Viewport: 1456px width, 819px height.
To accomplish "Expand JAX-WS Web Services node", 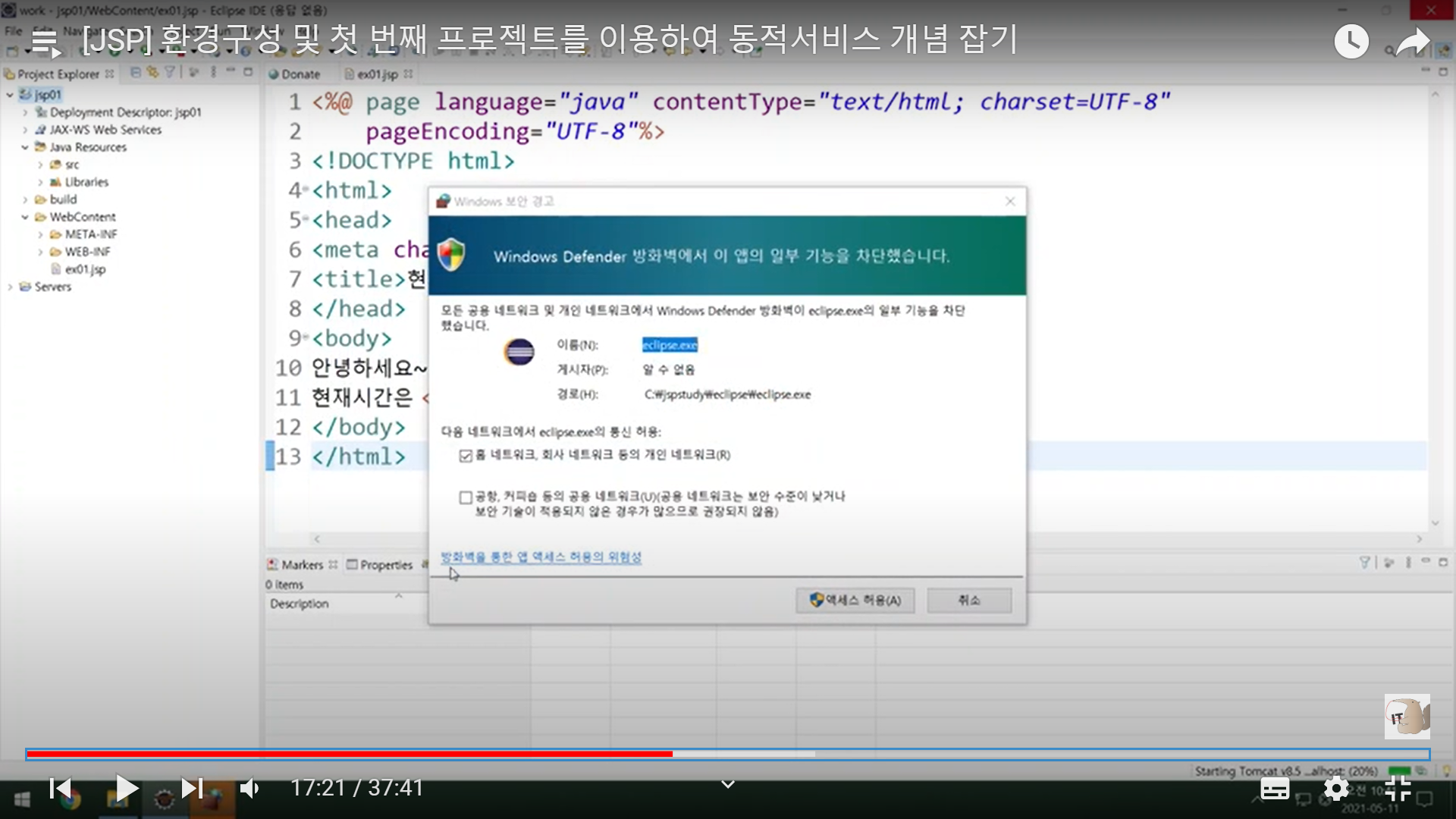I will point(25,130).
